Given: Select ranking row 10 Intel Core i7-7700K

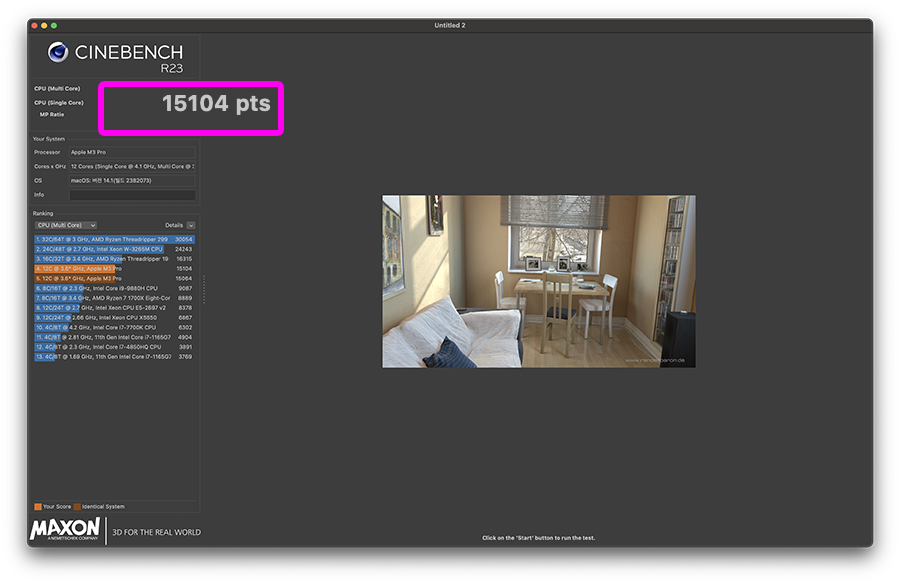Looking at the screenshot, I should coord(114,327).
